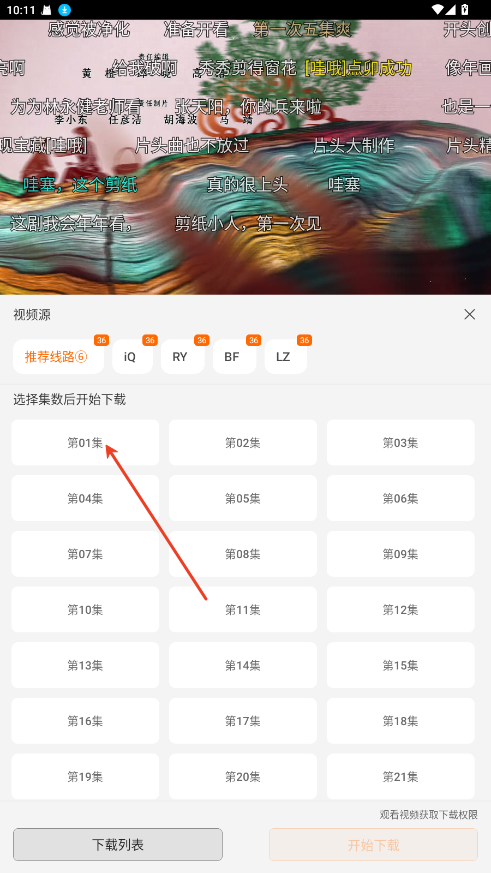
Task: Switch to the RY video source
Action: pyautogui.click(x=183, y=357)
